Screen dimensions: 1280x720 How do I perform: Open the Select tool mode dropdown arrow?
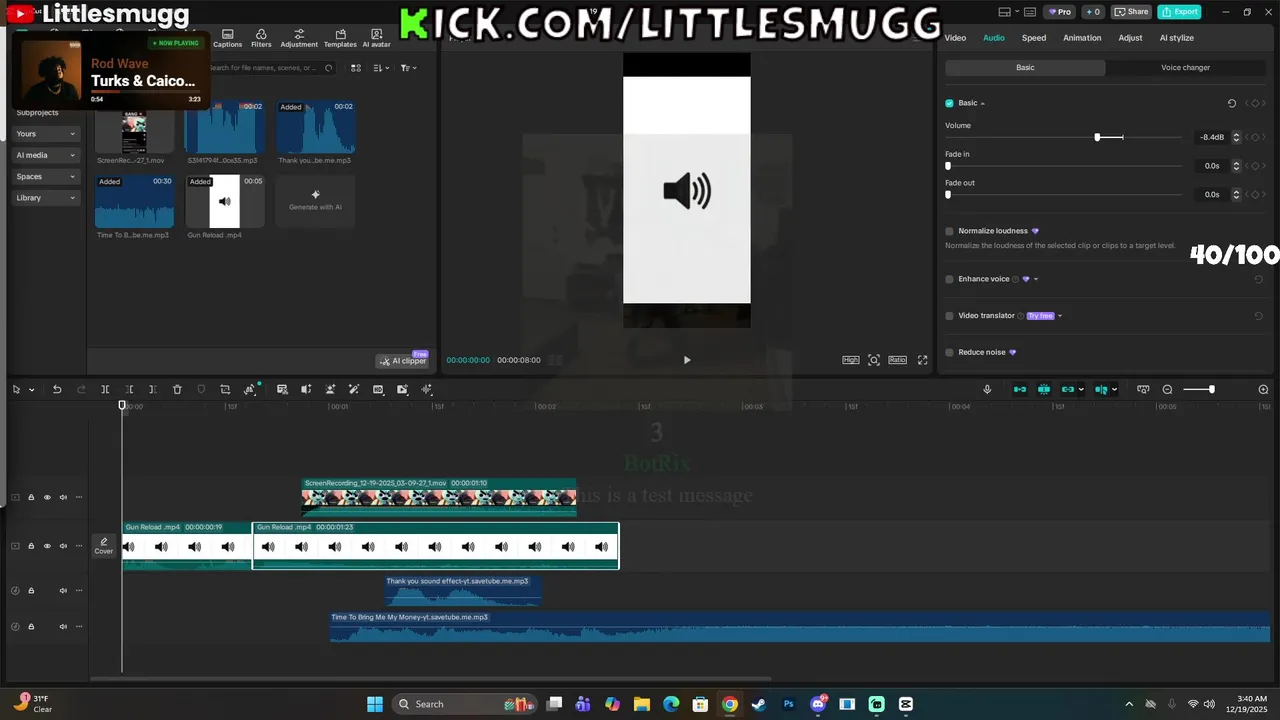(x=32, y=390)
